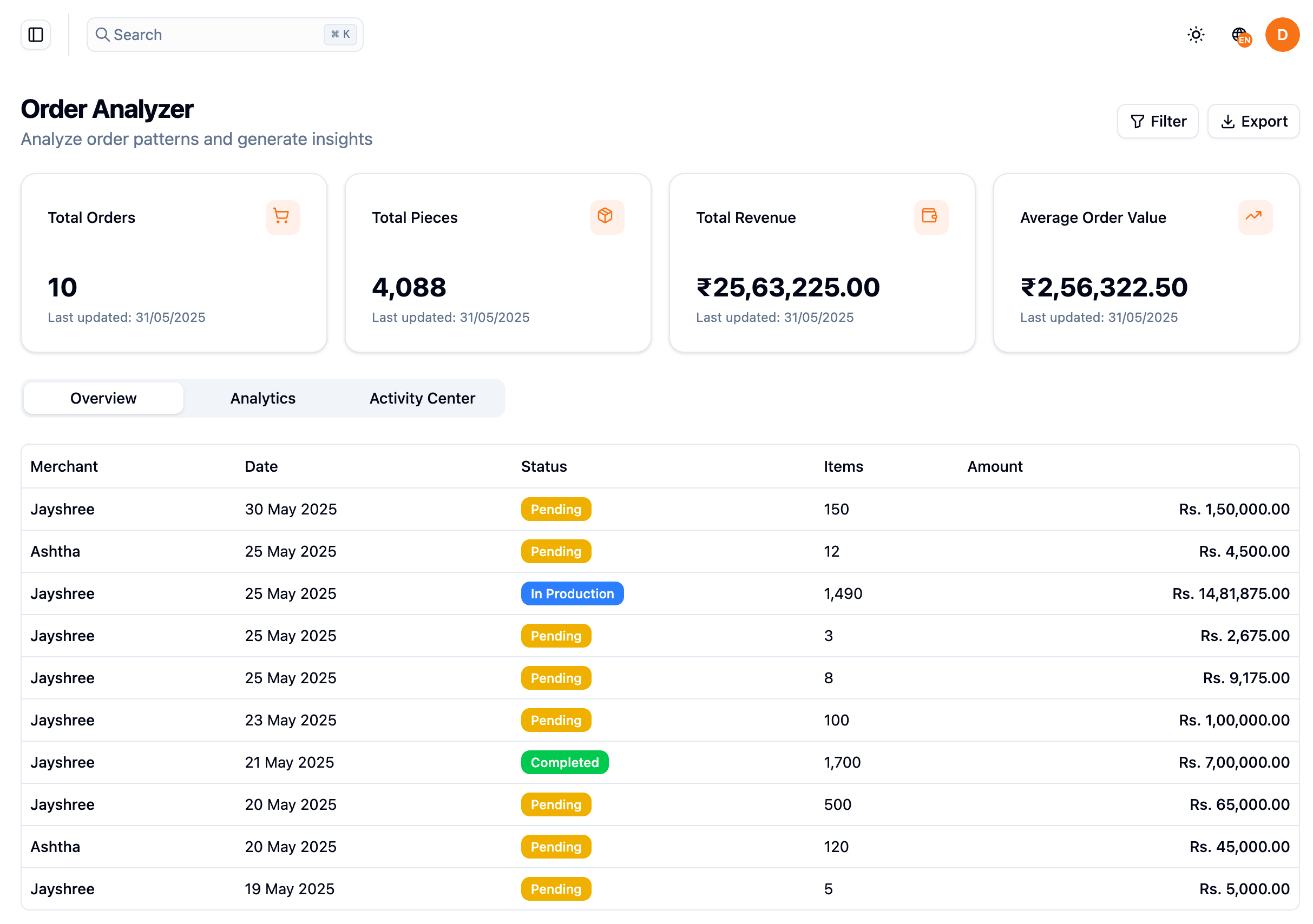Open the Filter options
This screenshot has height=924, width=1313.
1158,121
